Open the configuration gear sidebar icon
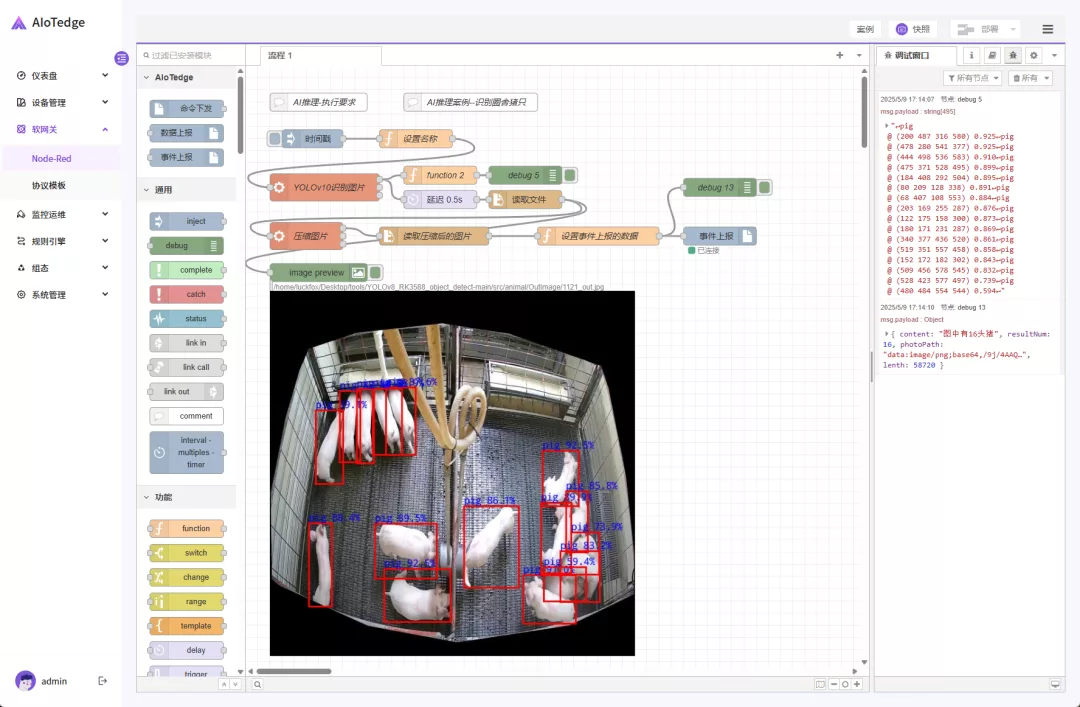 click(x=1034, y=56)
